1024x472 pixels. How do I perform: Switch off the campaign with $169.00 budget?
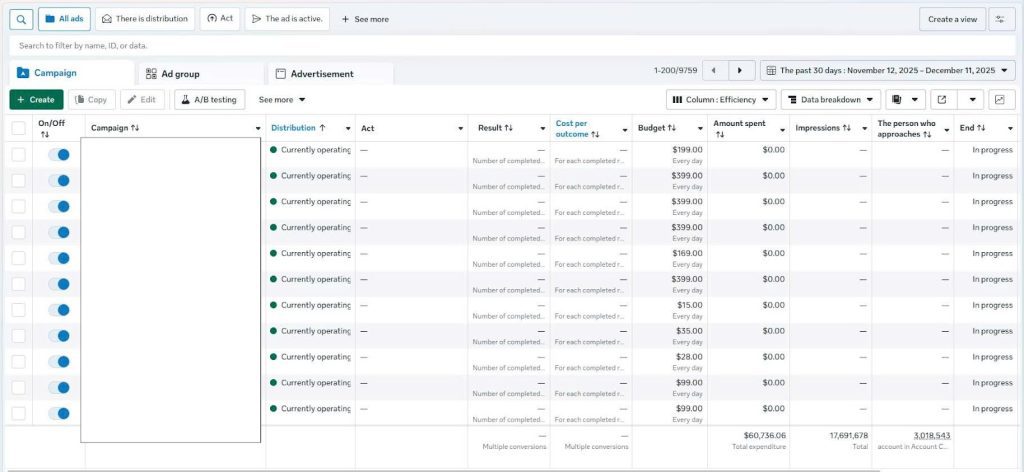point(59,258)
